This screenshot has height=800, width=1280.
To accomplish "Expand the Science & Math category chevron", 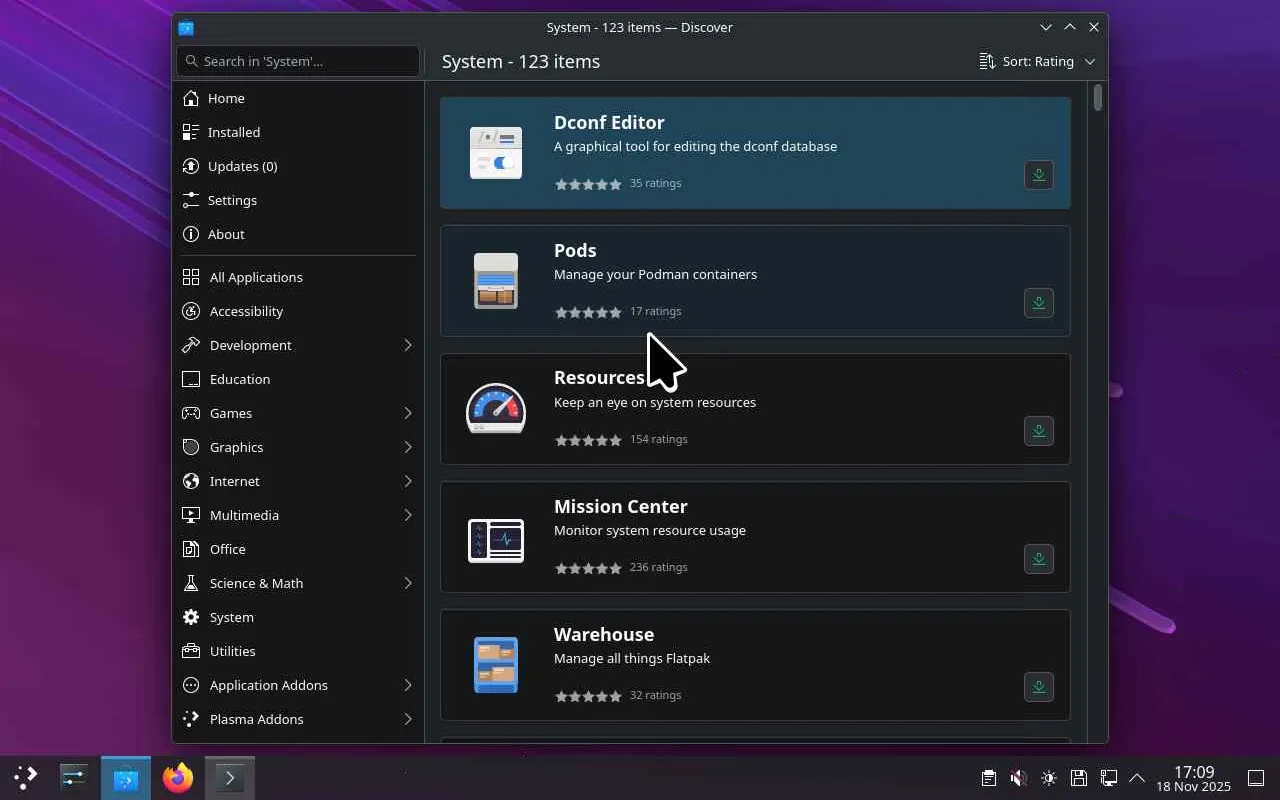I will pyautogui.click(x=408, y=583).
